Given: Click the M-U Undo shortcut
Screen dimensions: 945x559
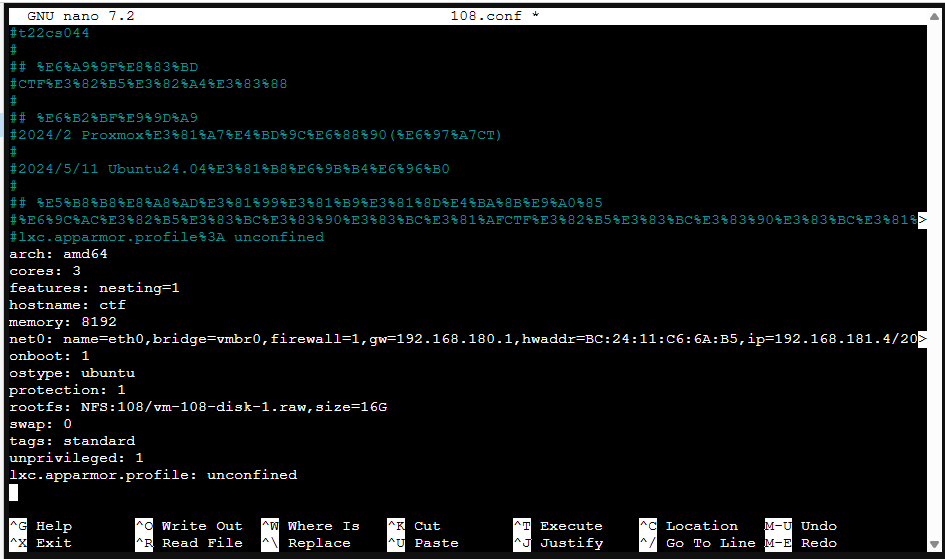Looking at the screenshot, I should point(801,526).
